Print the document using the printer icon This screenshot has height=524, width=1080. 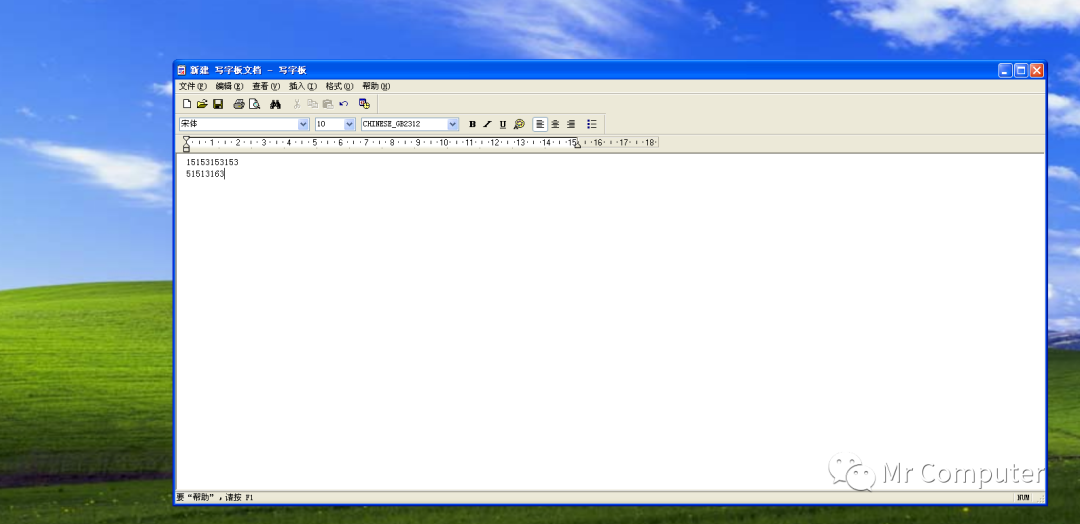(x=239, y=104)
